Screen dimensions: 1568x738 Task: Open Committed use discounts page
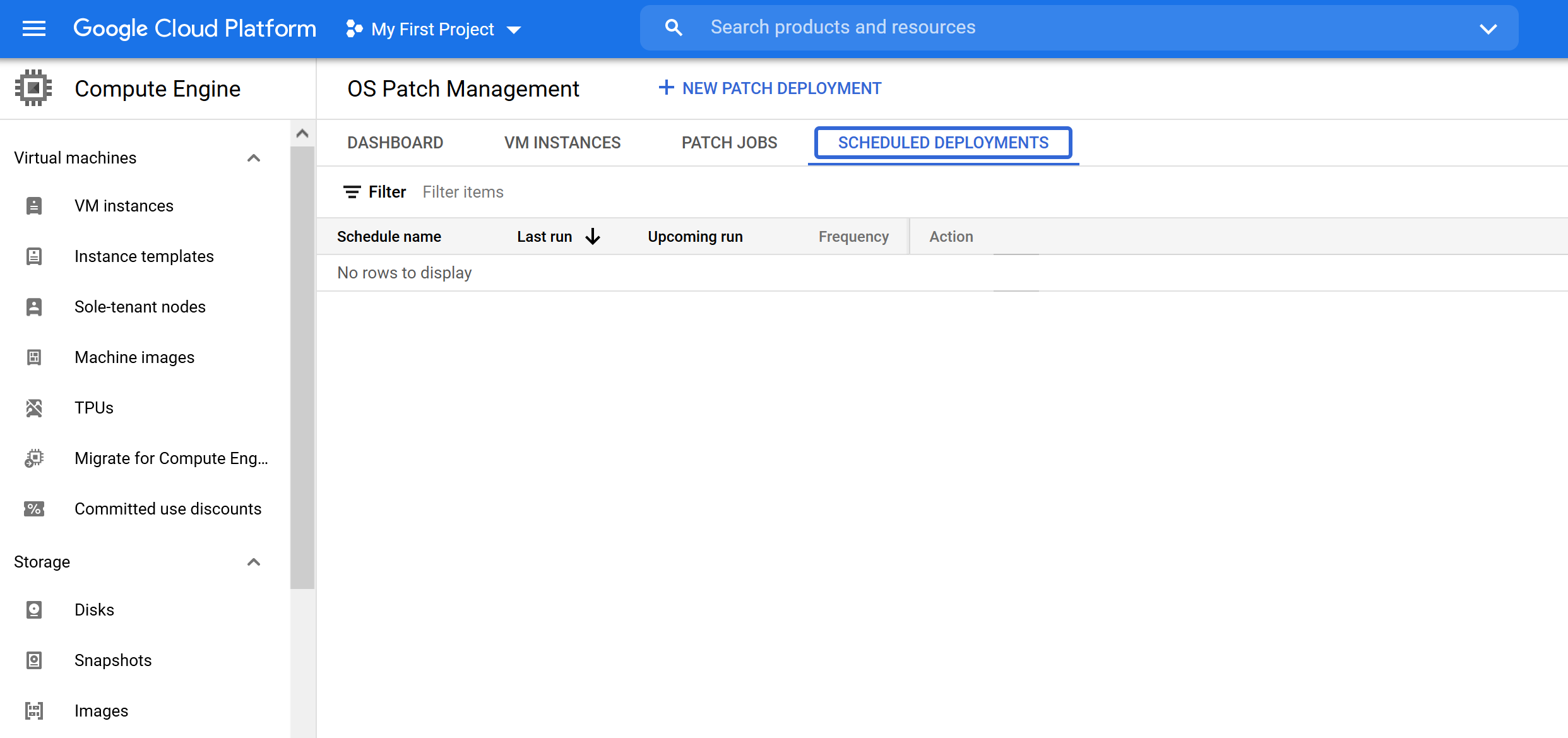[168, 509]
